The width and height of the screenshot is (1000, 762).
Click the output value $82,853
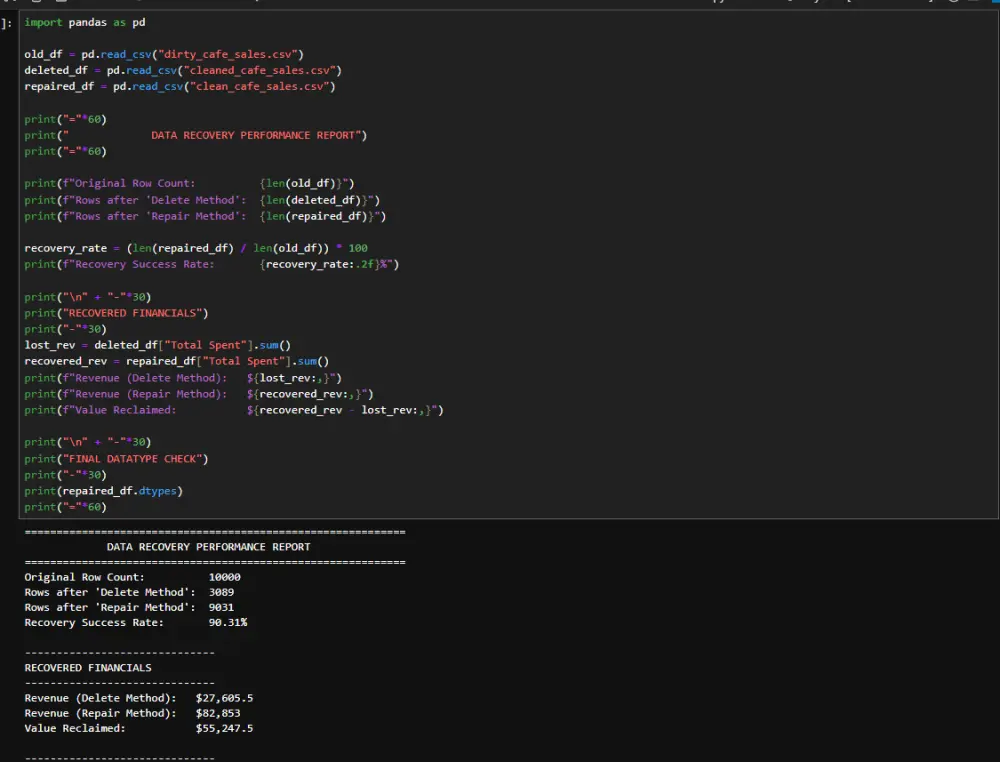(218, 714)
